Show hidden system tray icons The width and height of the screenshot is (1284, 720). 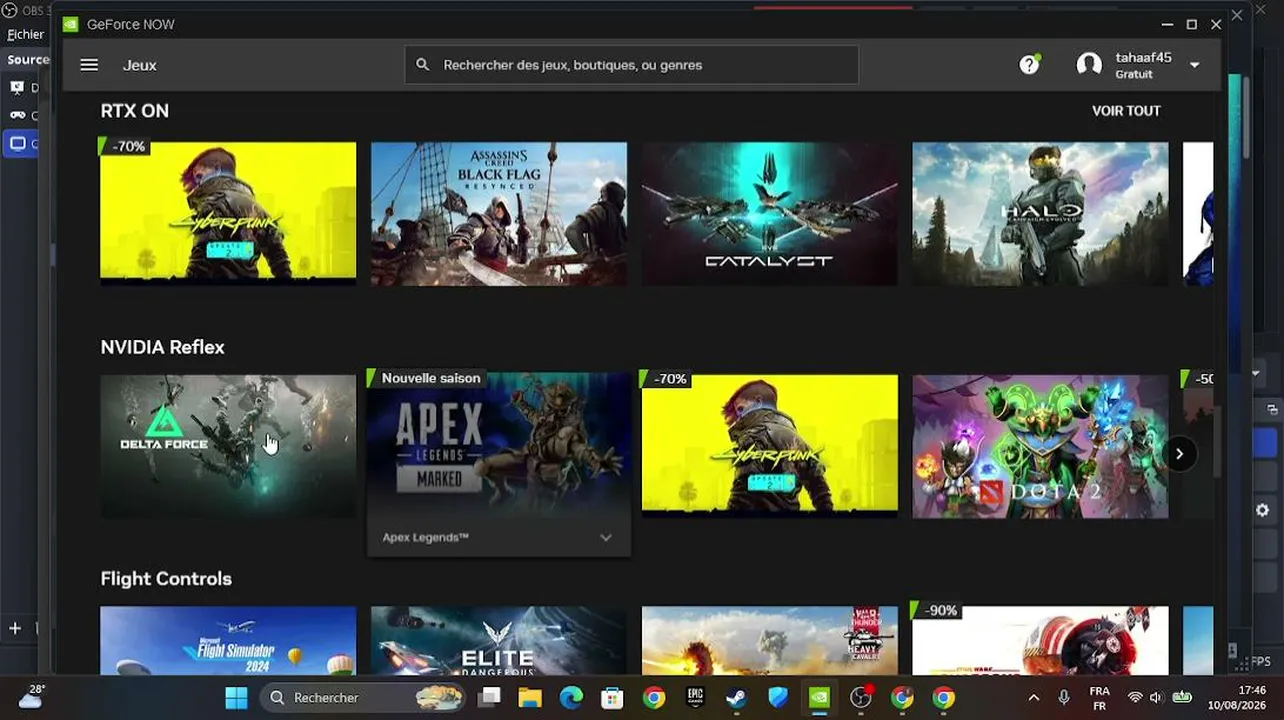1033,698
